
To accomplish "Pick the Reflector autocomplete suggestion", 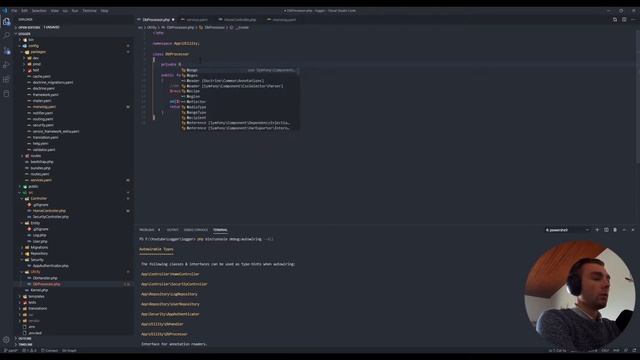I will (239, 102).
